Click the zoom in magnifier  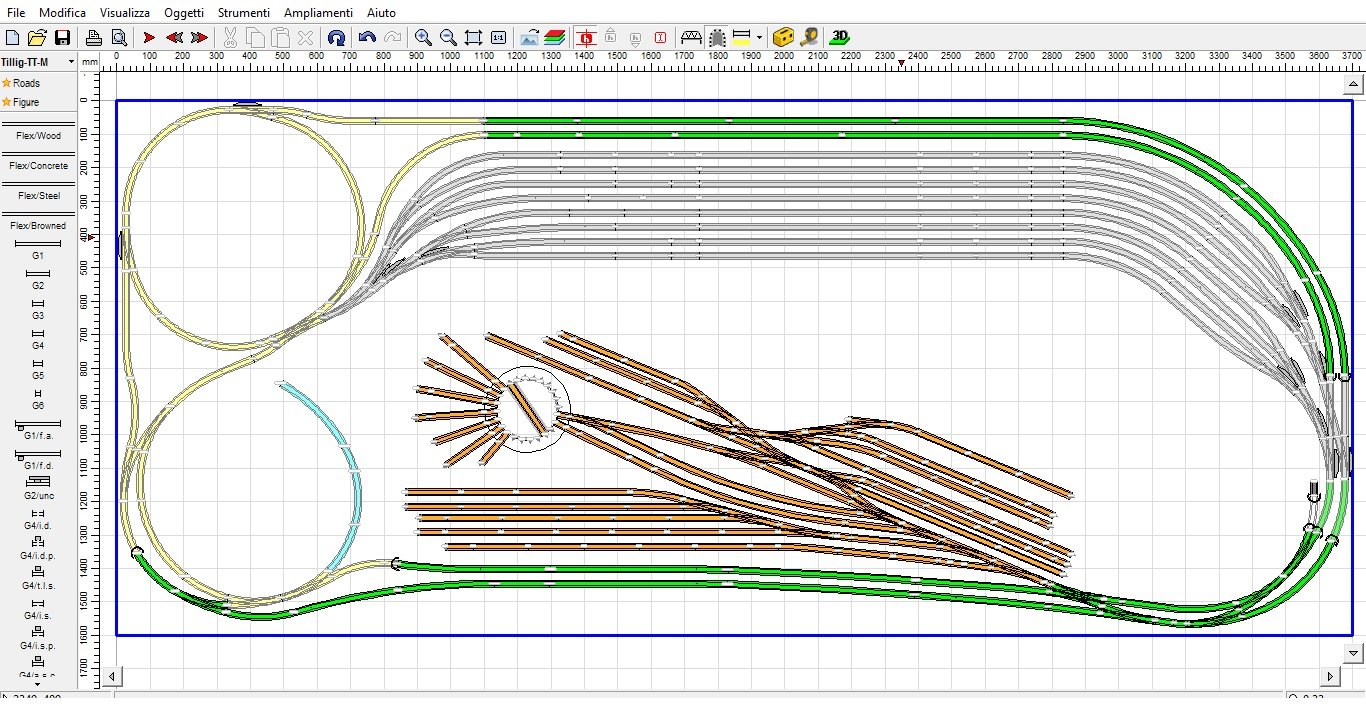coord(423,37)
